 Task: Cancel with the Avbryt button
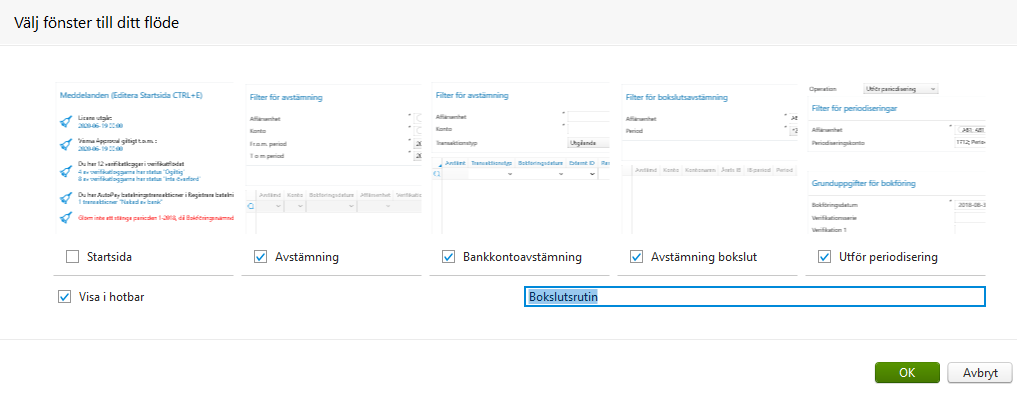[x=979, y=373]
